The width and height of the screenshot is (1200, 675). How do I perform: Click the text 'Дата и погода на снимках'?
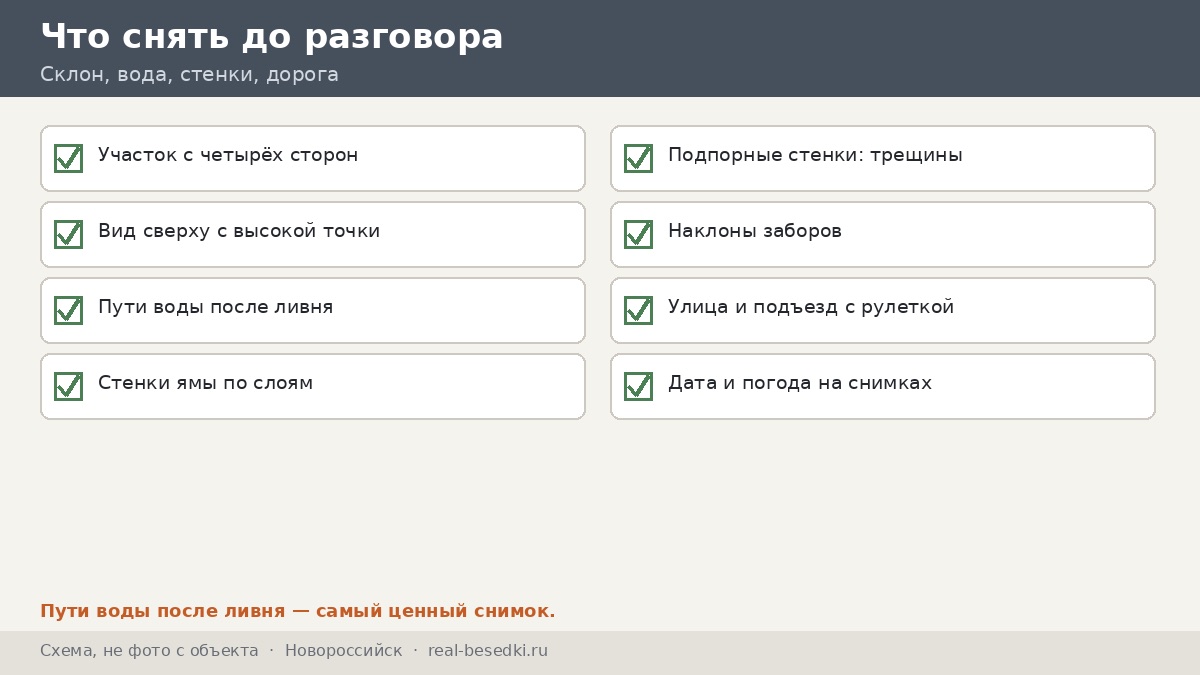click(x=800, y=383)
